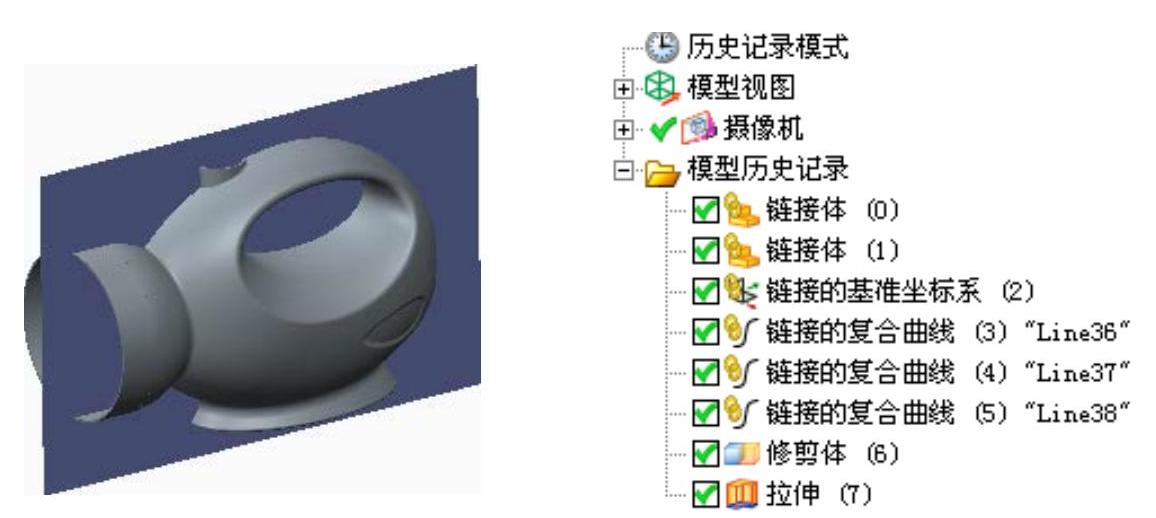Expand the 模型视图 node
The image size is (1156, 518).
click(623, 89)
